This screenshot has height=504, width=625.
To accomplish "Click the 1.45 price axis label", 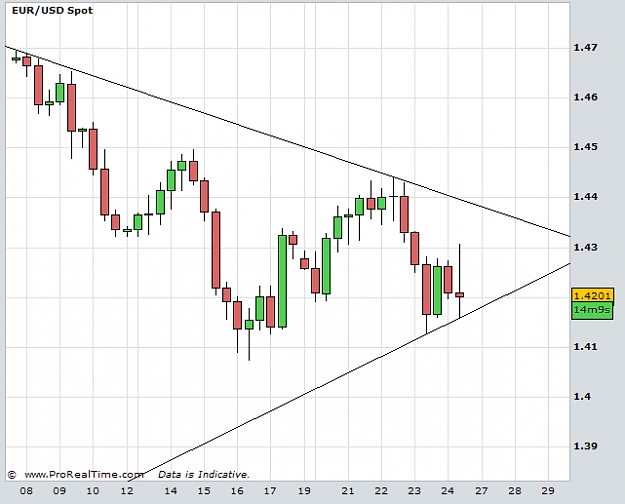I will [x=586, y=147].
